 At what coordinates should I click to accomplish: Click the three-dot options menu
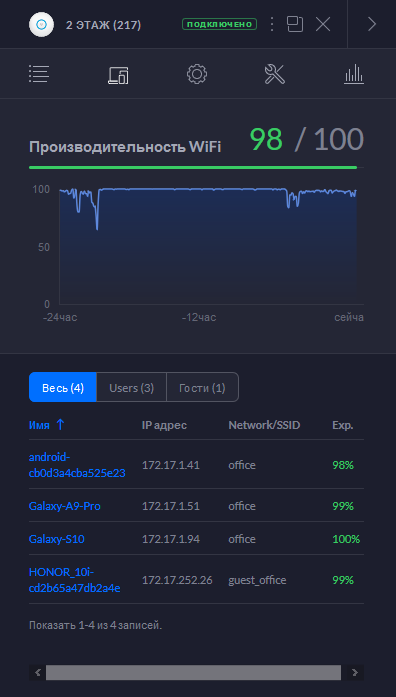click(272, 24)
